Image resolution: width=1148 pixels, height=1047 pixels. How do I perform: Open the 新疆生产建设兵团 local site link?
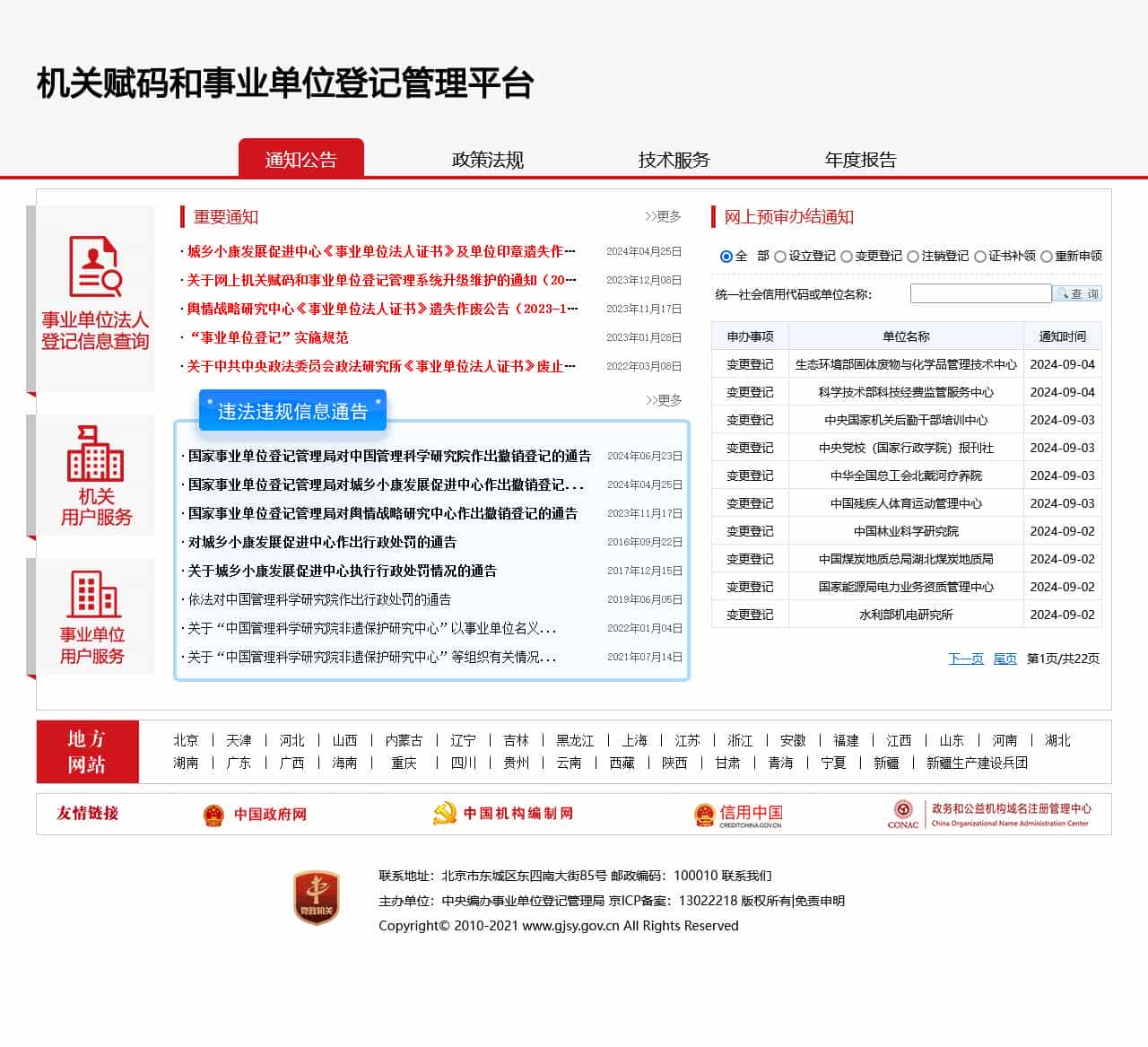coord(977,763)
